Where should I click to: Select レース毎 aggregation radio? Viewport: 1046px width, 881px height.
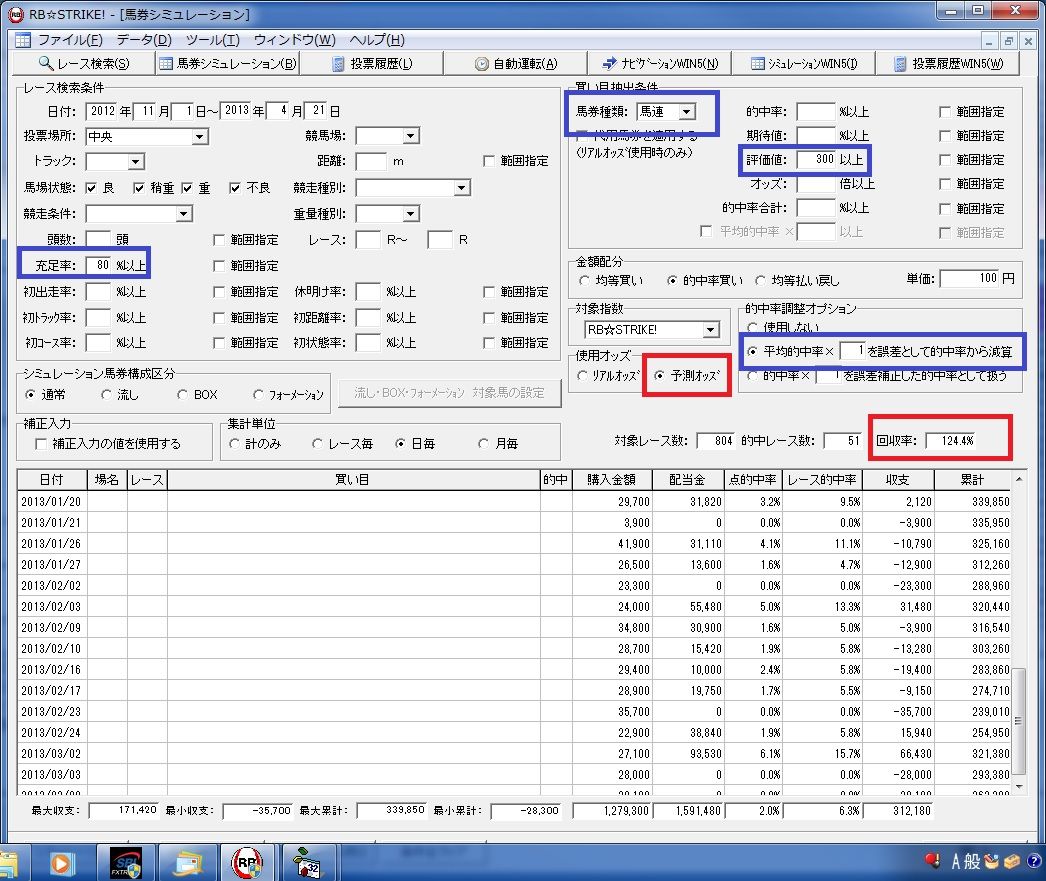pyautogui.click(x=318, y=444)
